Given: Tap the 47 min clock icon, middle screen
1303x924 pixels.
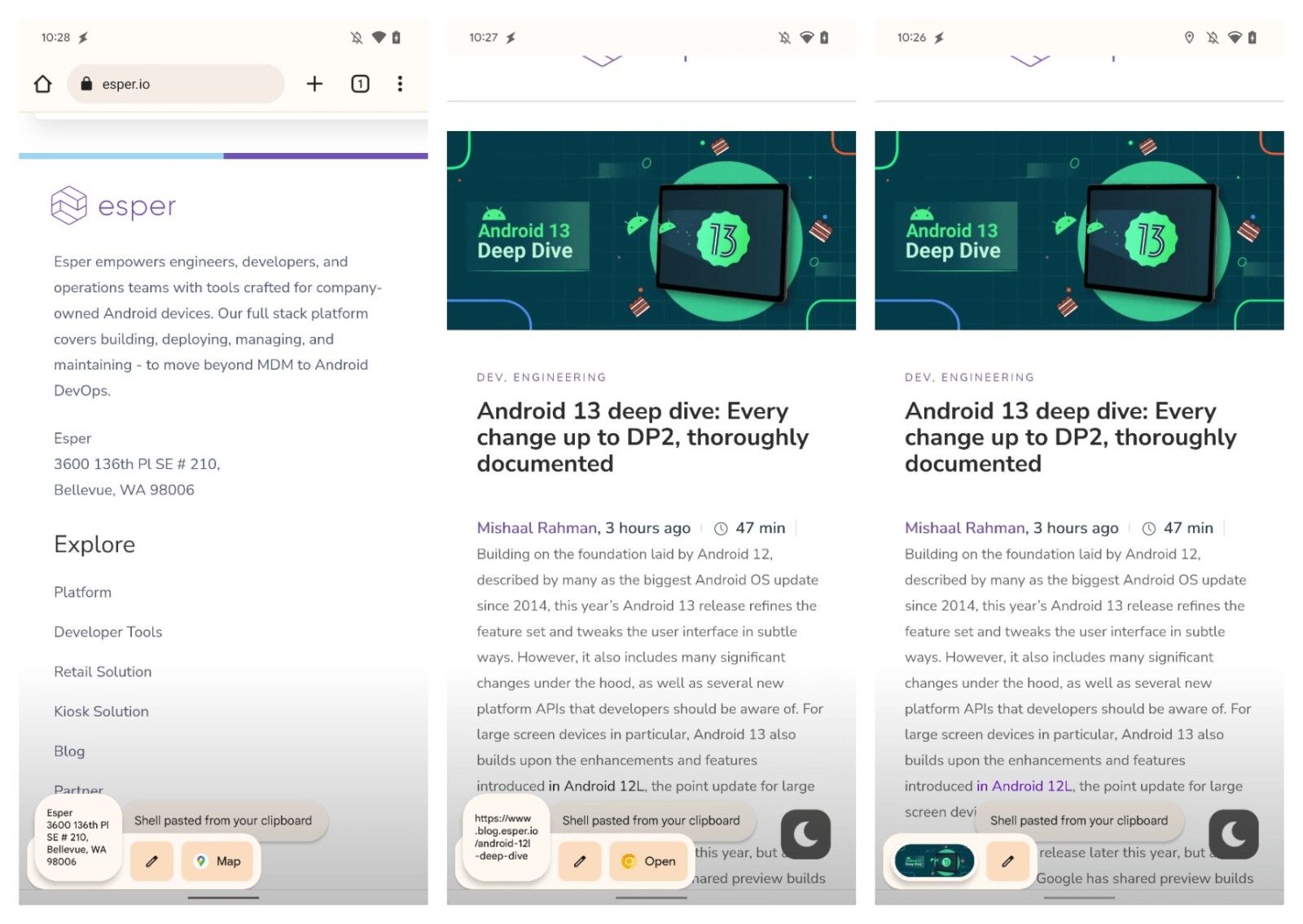Looking at the screenshot, I should 721,528.
